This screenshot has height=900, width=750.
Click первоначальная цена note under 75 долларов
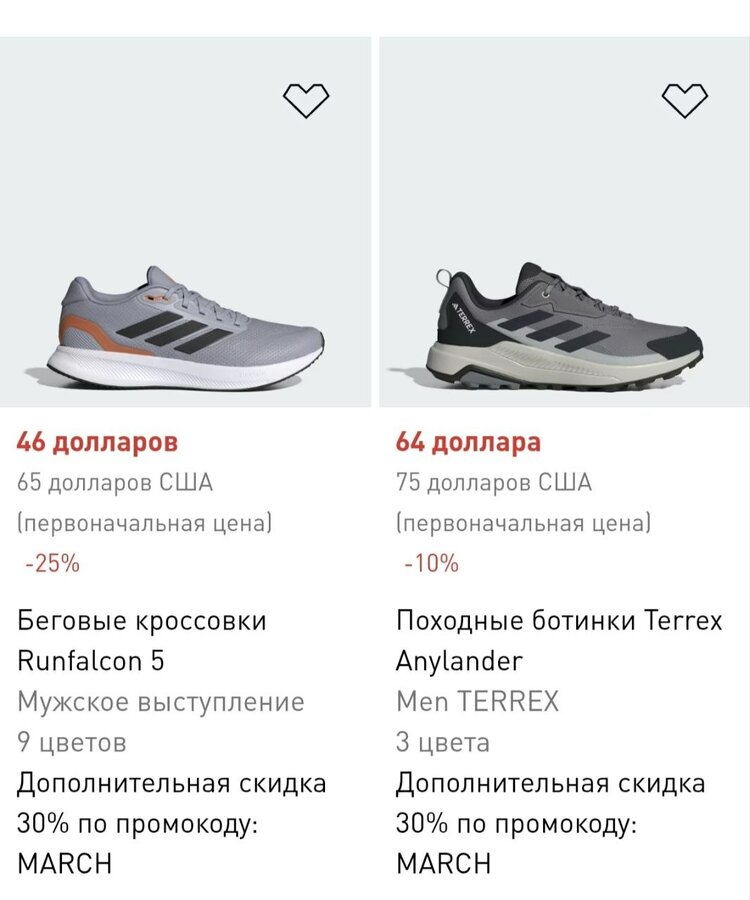pyautogui.click(x=523, y=523)
